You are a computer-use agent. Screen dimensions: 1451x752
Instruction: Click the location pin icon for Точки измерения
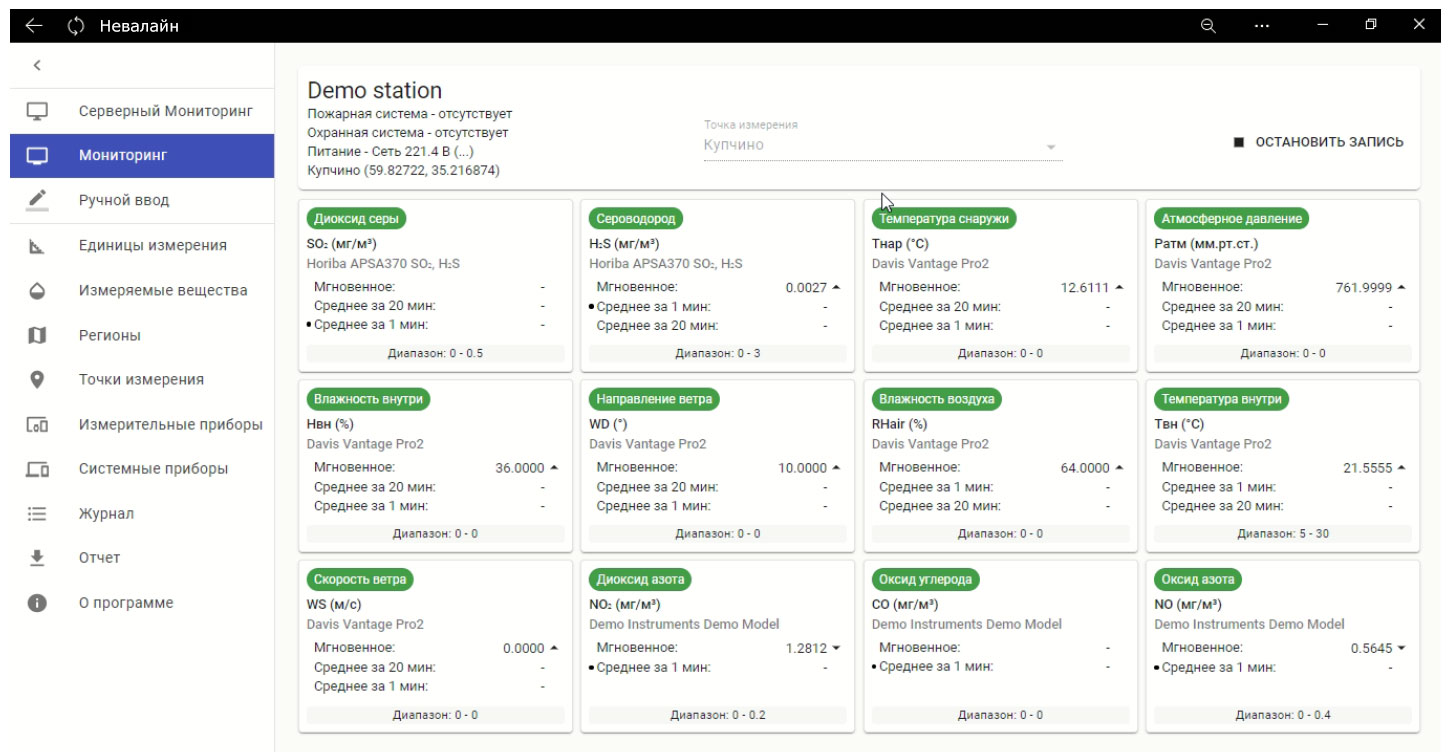coord(37,380)
